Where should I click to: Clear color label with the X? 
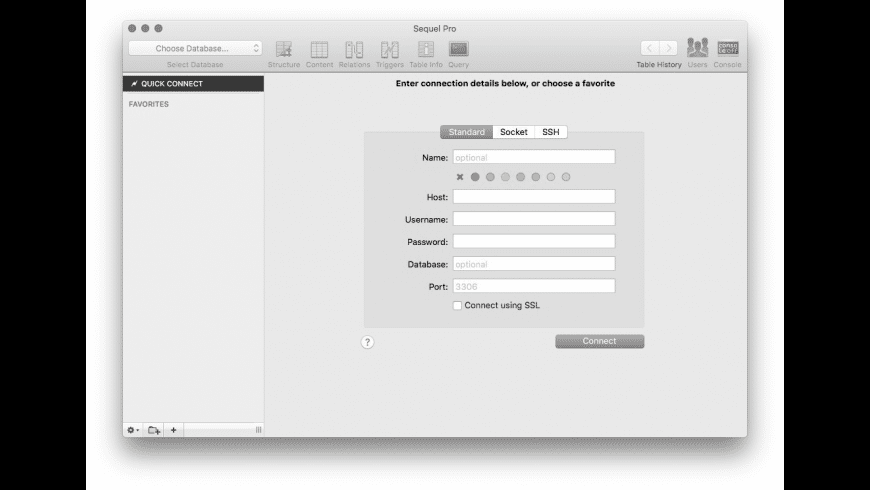[x=460, y=177]
